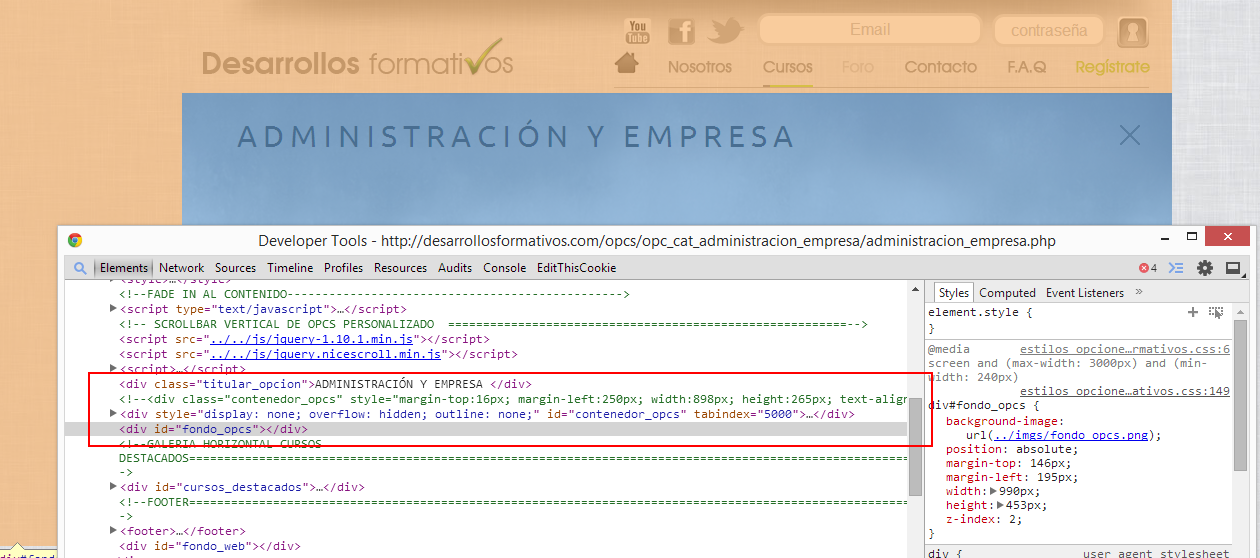This screenshot has width=1260, height=558.
Task: Expand the footer element node
Action: pyautogui.click(x=113, y=531)
